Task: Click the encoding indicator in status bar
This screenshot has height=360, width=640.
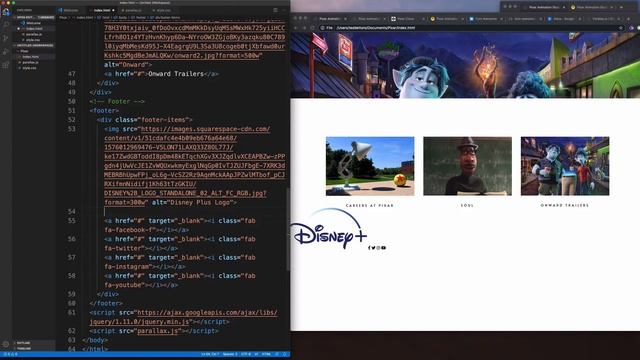Action: 246,354
